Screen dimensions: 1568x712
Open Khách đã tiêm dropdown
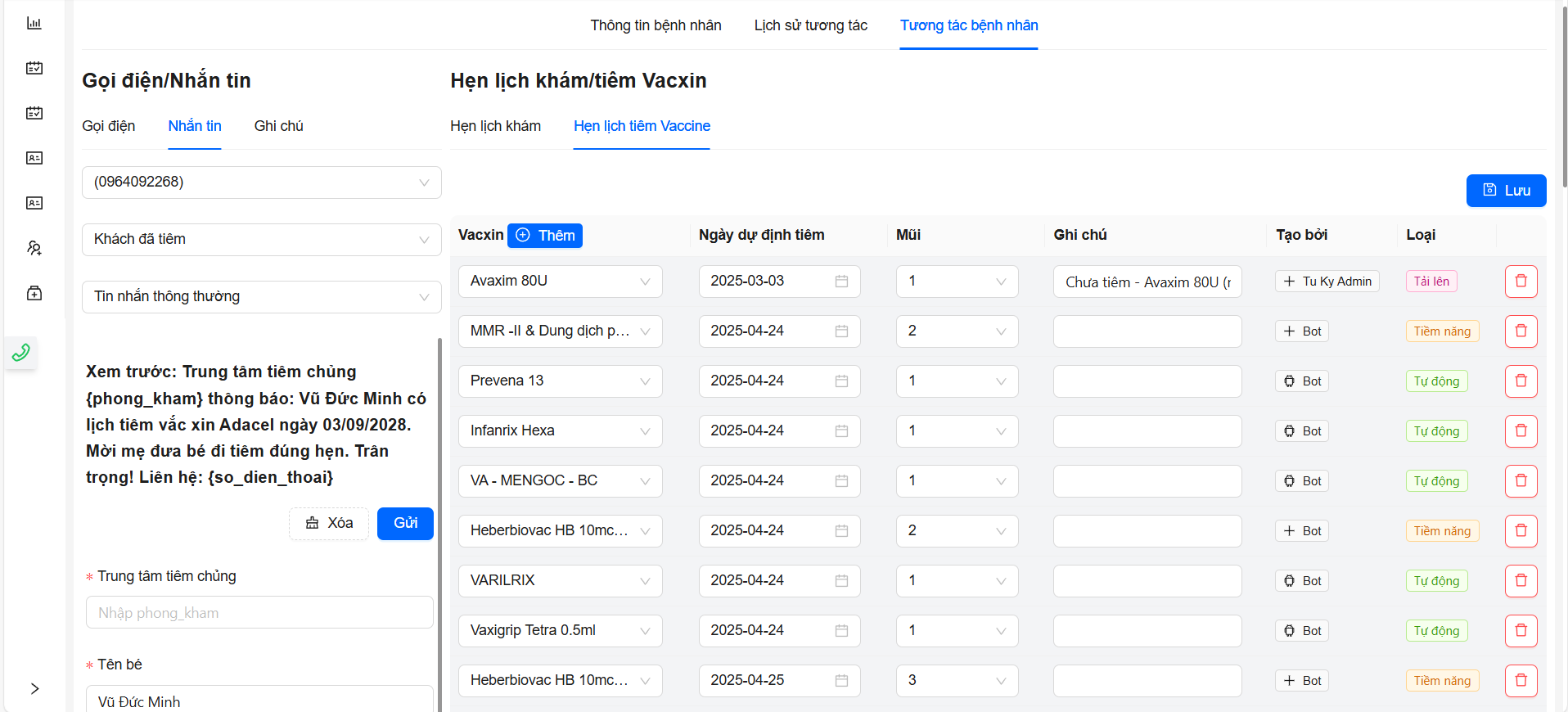[x=262, y=240]
